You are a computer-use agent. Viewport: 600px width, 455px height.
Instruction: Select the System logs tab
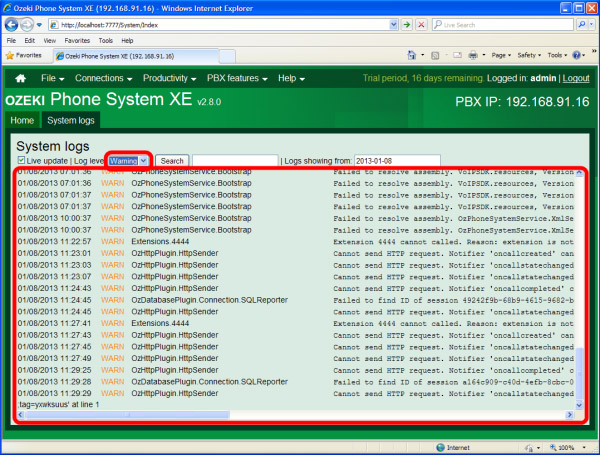[71, 121]
